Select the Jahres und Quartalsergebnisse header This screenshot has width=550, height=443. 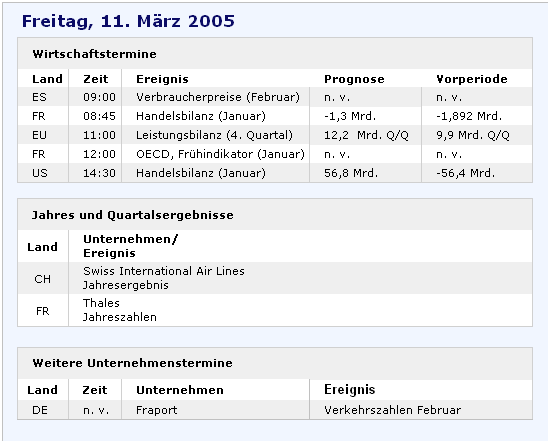[133, 215]
